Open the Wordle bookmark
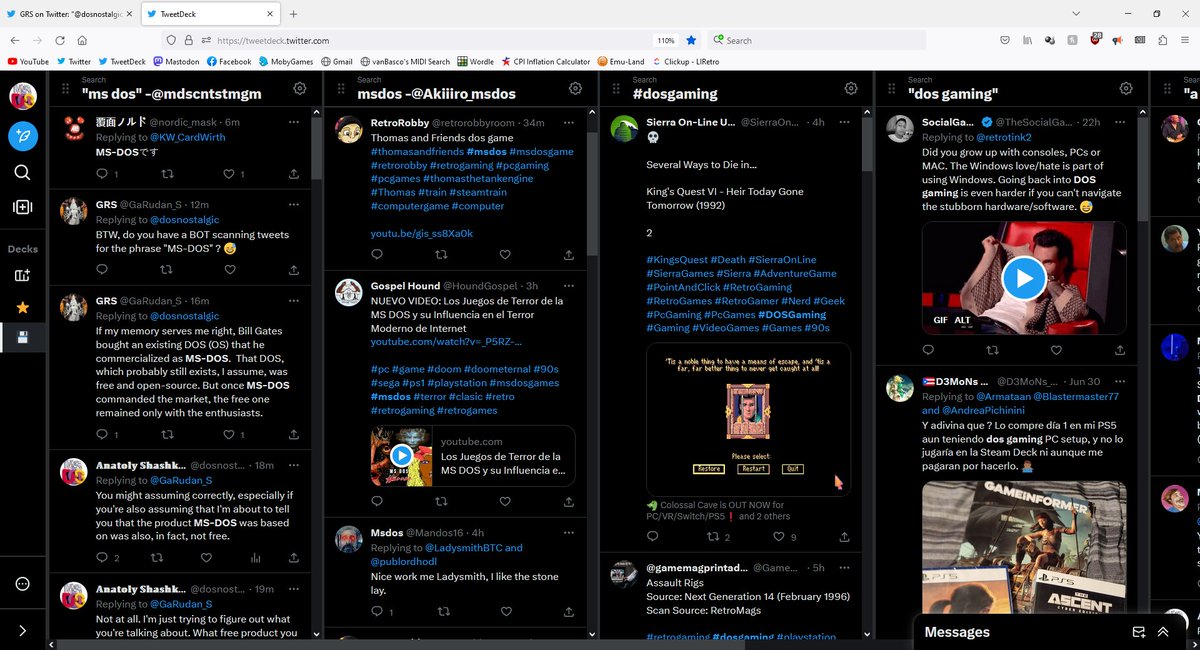Screen dimensions: 1200x650 (476, 61)
